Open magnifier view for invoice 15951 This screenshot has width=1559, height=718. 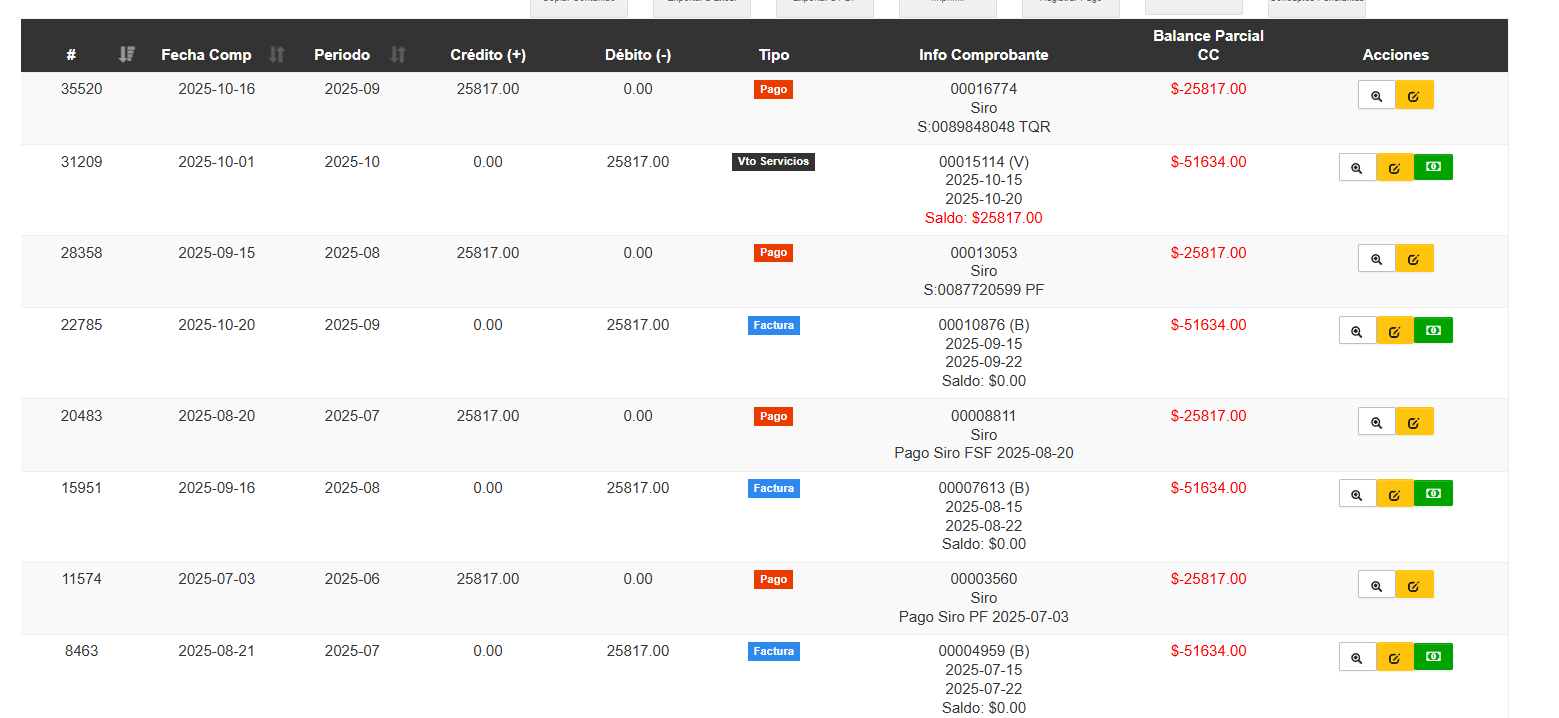click(1357, 493)
